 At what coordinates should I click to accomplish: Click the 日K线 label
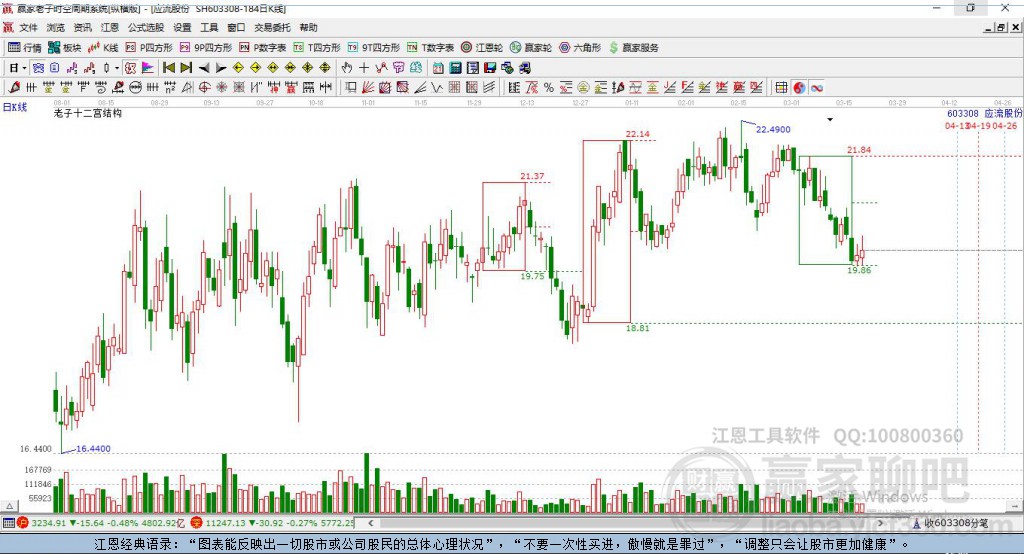point(15,107)
